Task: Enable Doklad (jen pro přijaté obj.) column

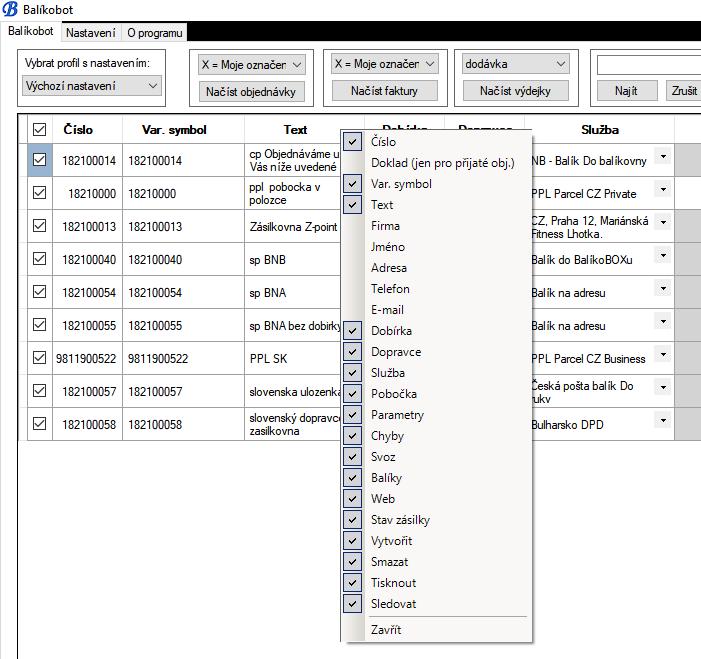Action: tap(437, 163)
